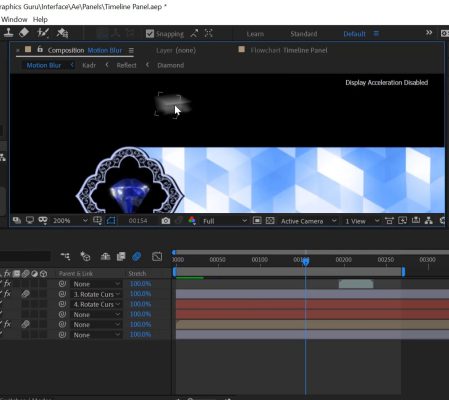Image resolution: width=449 pixels, height=400 pixels.
Task: Switch to the Standard workspace
Action: click(304, 34)
